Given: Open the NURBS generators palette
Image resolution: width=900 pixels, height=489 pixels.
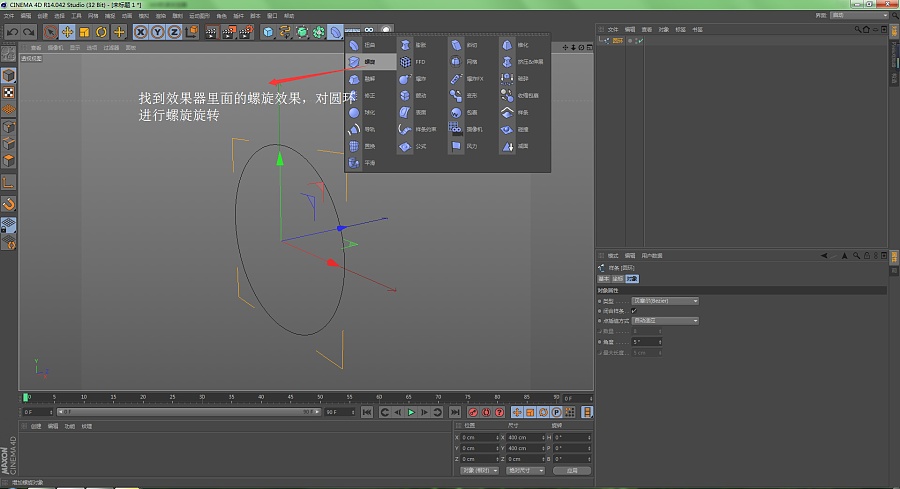Looking at the screenshot, I should pyautogui.click(x=302, y=32).
